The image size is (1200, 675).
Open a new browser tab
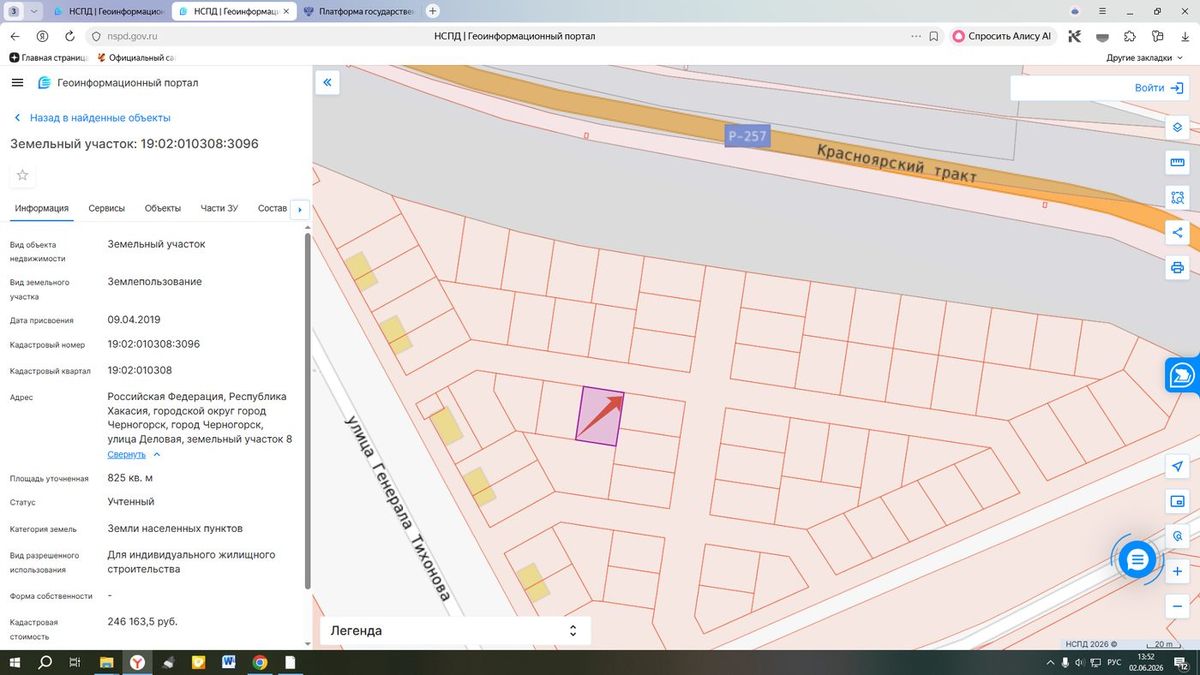point(433,11)
